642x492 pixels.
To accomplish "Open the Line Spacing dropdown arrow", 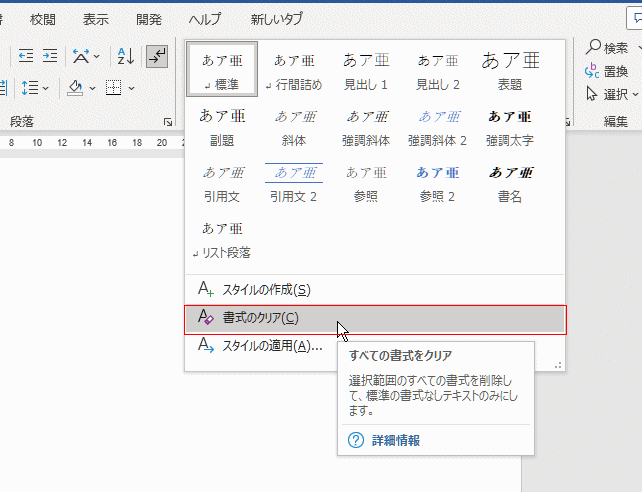I will (45, 88).
